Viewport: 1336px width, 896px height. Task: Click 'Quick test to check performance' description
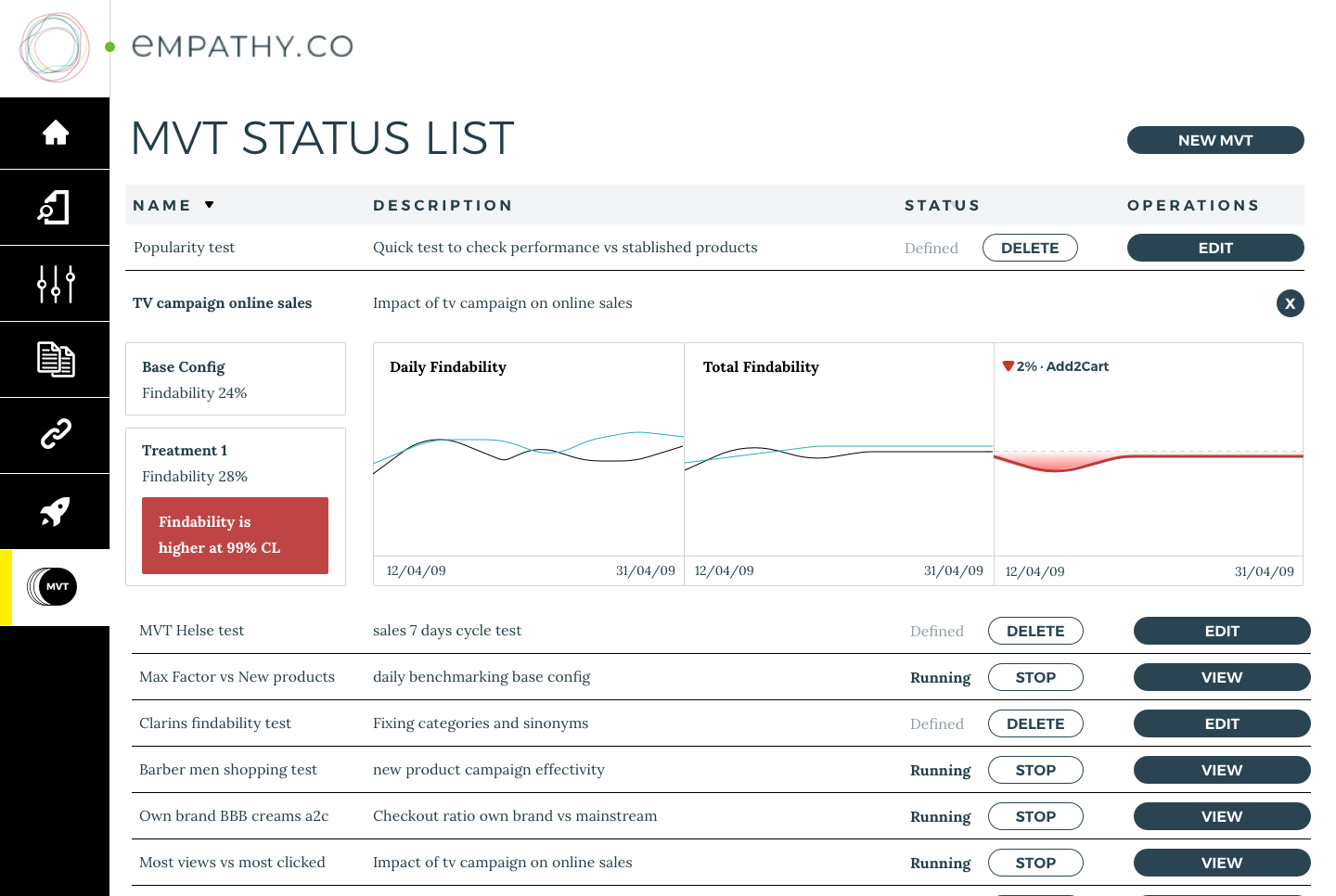[565, 248]
